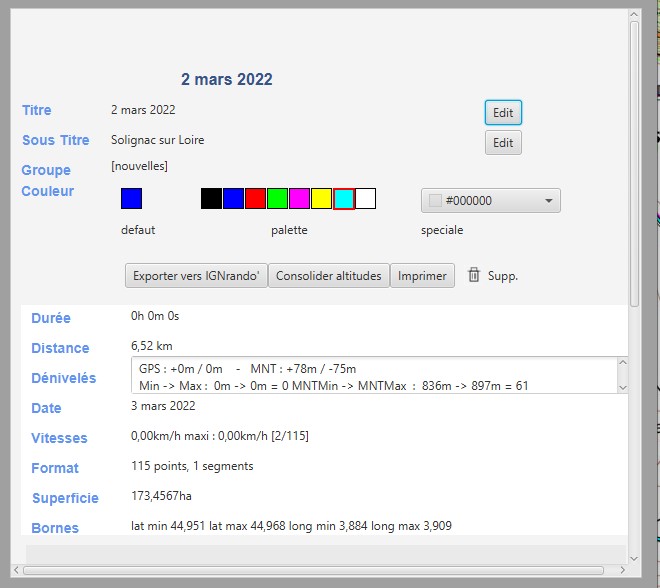Choose the white palette swatch
The height and width of the screenshot is (588, 660).
click(x=365, y=198)
